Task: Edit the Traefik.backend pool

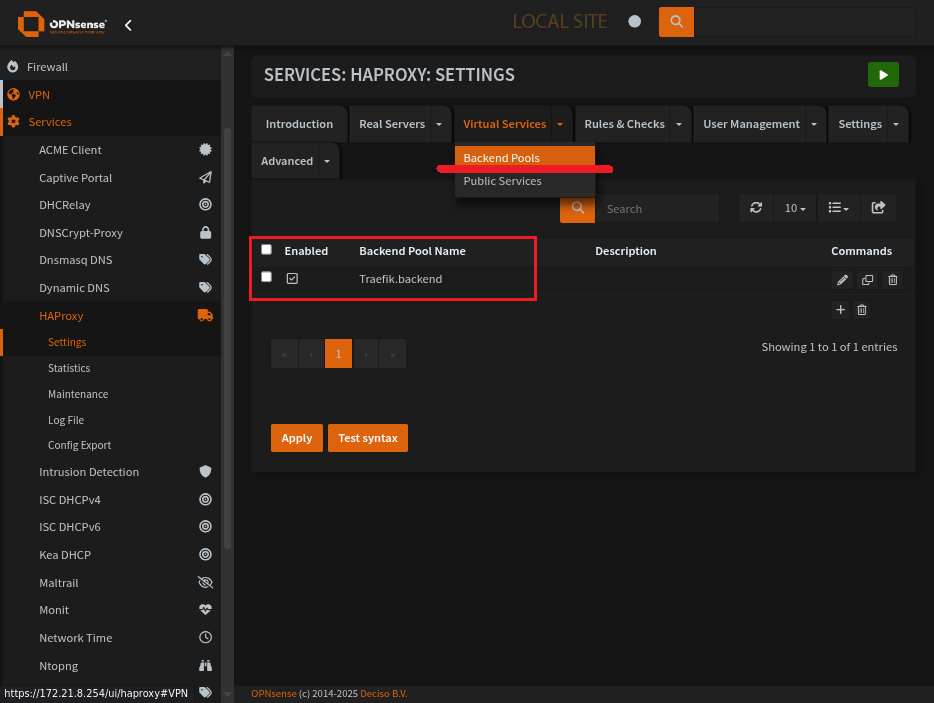Action: click(x=842, y=279)
